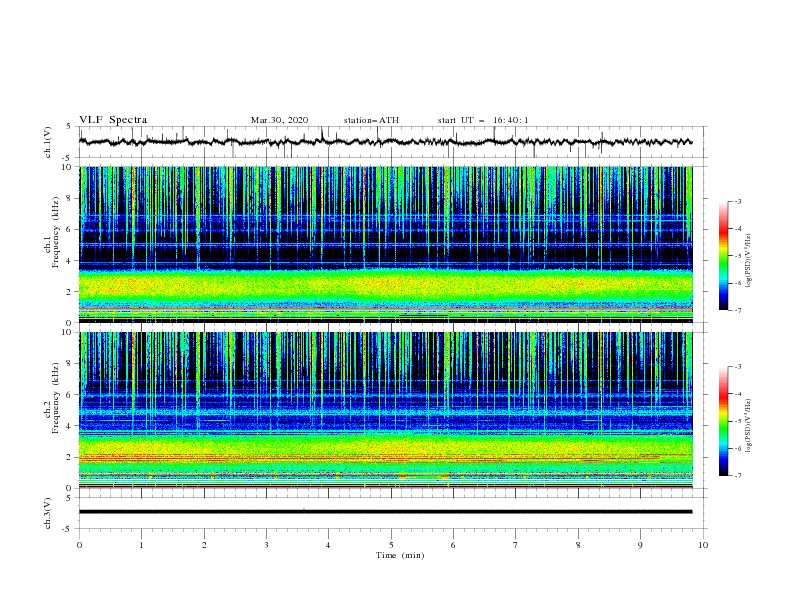Click the ch.2 Frequency (kHz) axis label
This screenshot has width=792, height=612.
[52, 398]
